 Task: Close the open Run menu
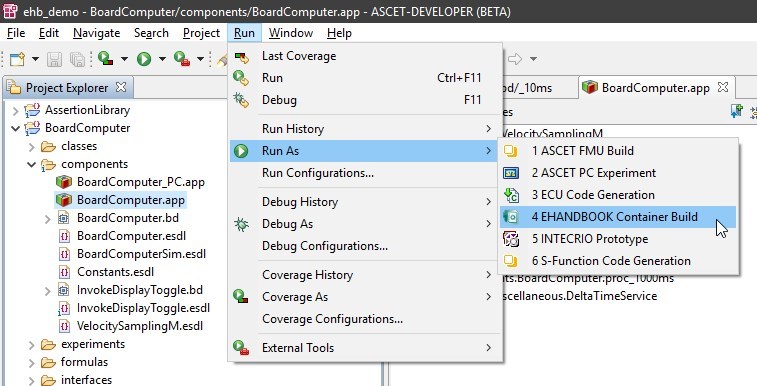[x=244, y=33]
